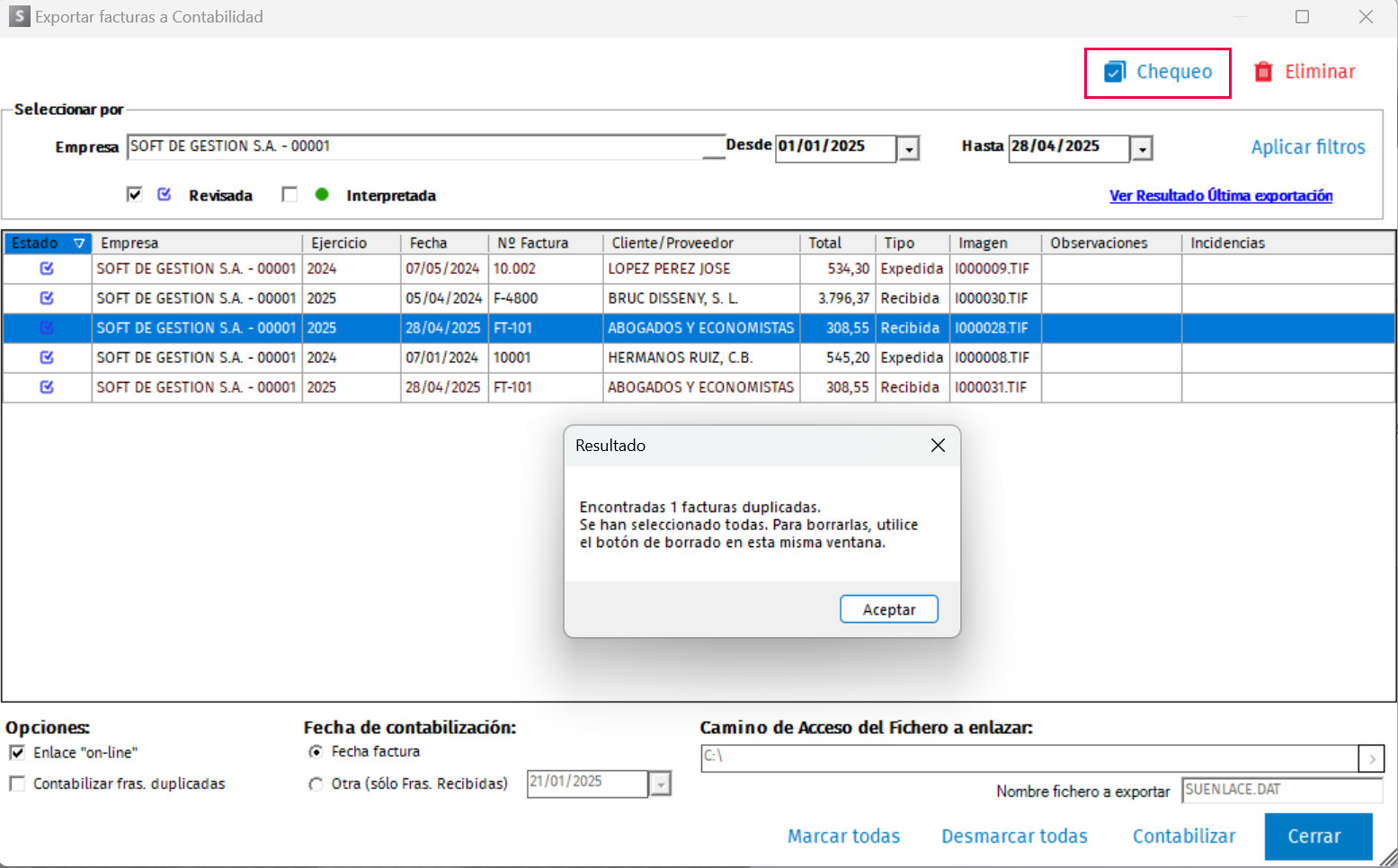Open the 21/01/2025 accounting date dropdown
Screen dimensions: 1398x868
661,784
